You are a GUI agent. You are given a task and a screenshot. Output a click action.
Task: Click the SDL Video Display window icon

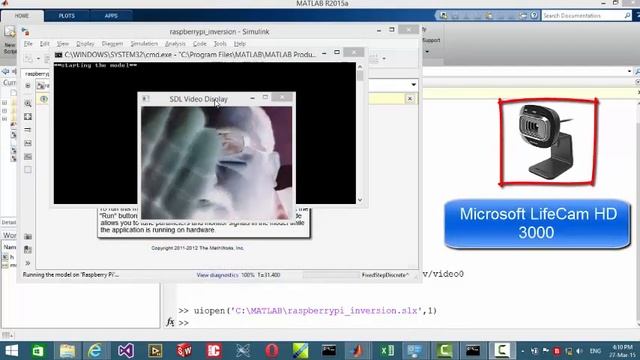146,99
